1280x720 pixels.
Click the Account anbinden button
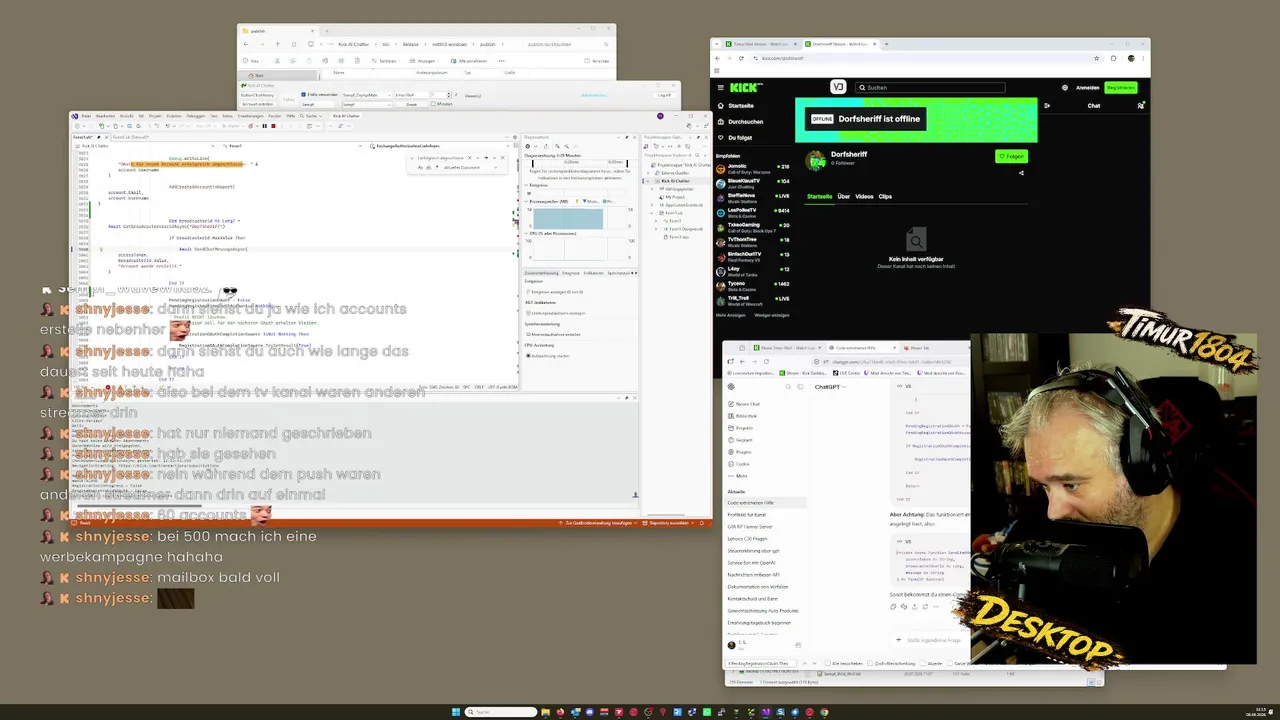pyautogui.click(x=258, y=104)
